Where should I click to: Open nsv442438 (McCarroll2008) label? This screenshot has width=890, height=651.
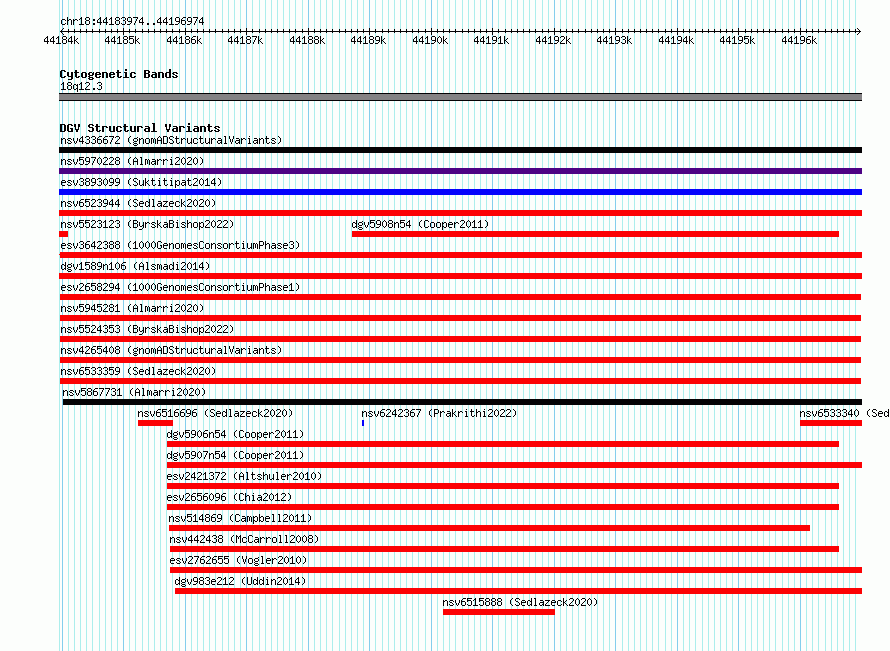point(244,539)
